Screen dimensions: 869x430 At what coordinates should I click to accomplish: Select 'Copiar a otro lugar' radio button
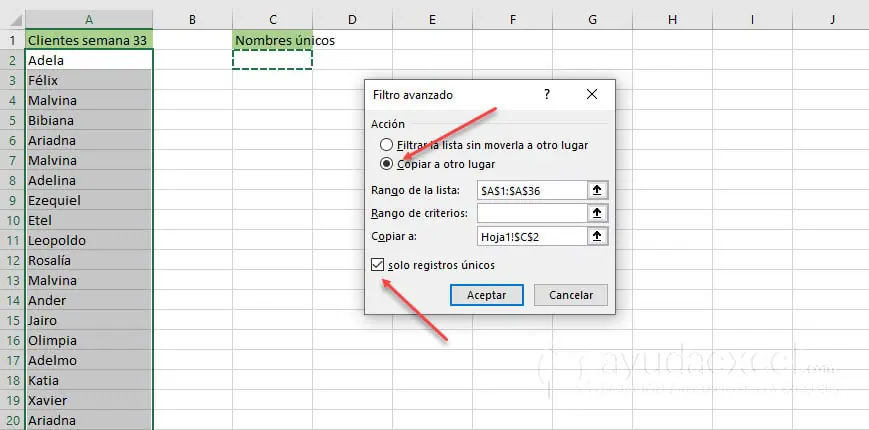point(386,164)
